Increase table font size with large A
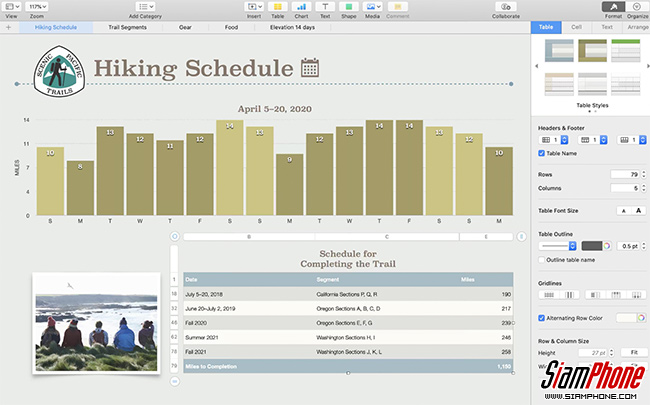 638,211
